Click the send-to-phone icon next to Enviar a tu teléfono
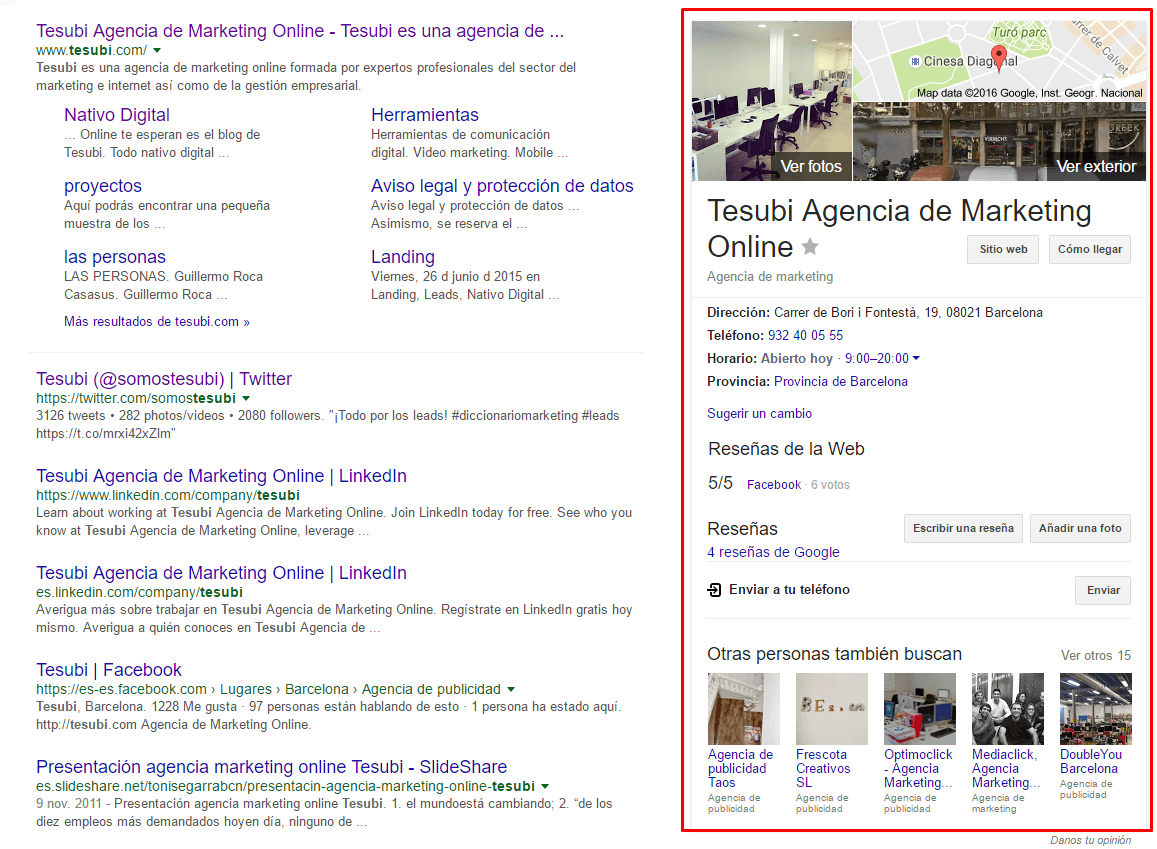1157x849 pixels. [x=714, y=589]
